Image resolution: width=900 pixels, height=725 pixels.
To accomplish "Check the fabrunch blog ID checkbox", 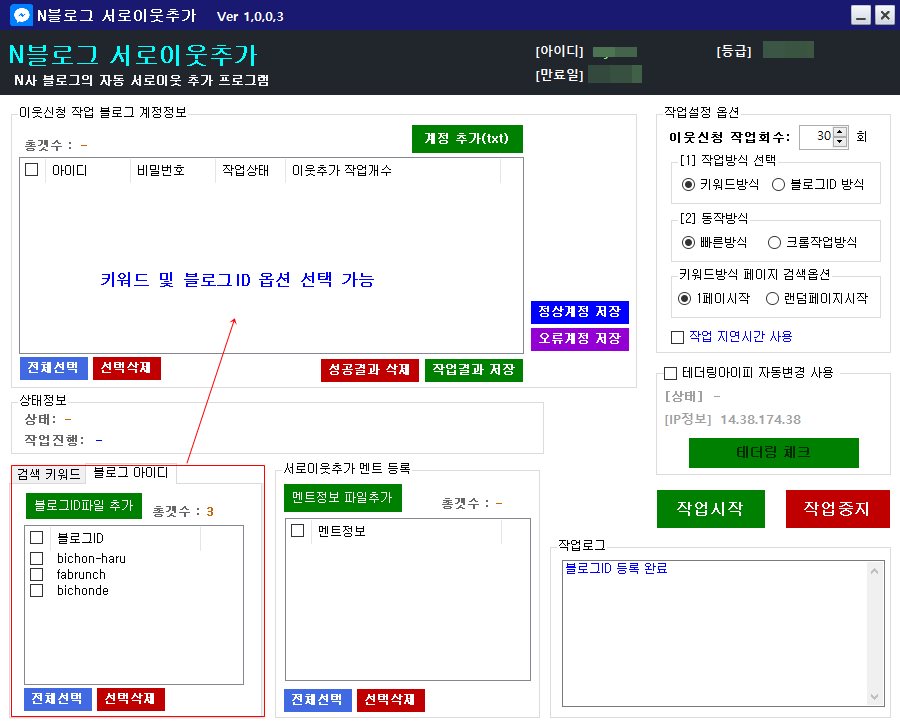I will point(37,574).
